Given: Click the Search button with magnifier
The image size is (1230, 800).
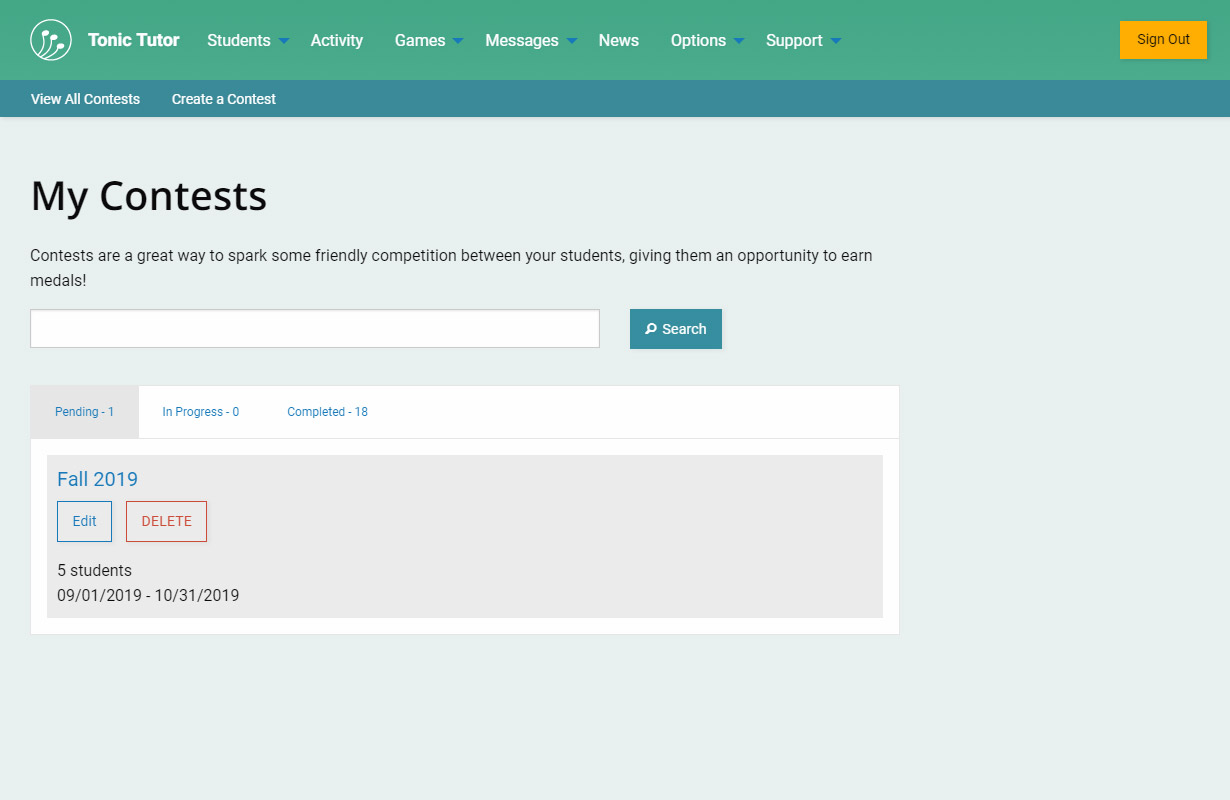Looking at the screenshot, I should coord(675,329).
